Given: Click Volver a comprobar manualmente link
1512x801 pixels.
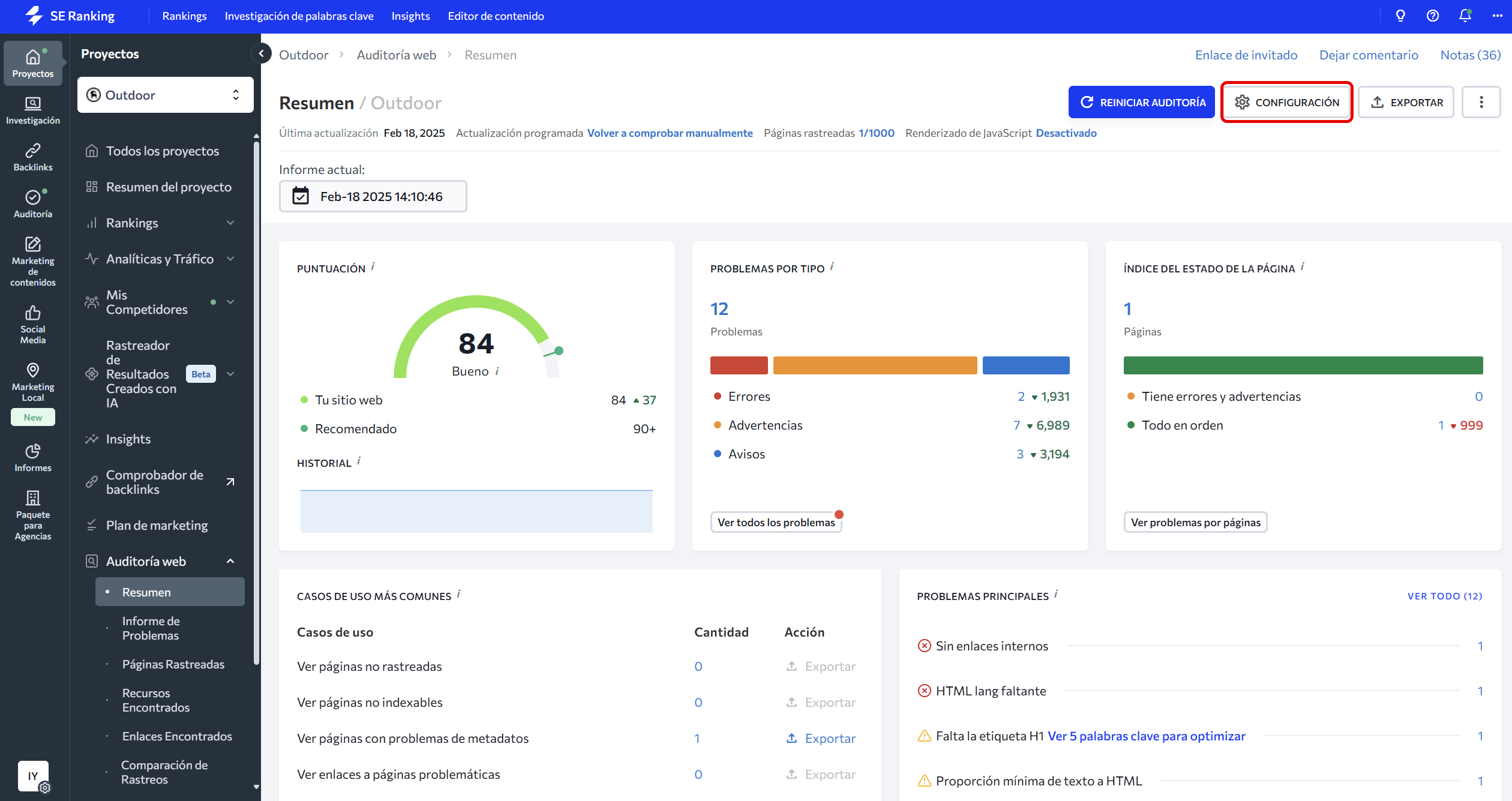Looking at the screenshot, I should (670, 133).
